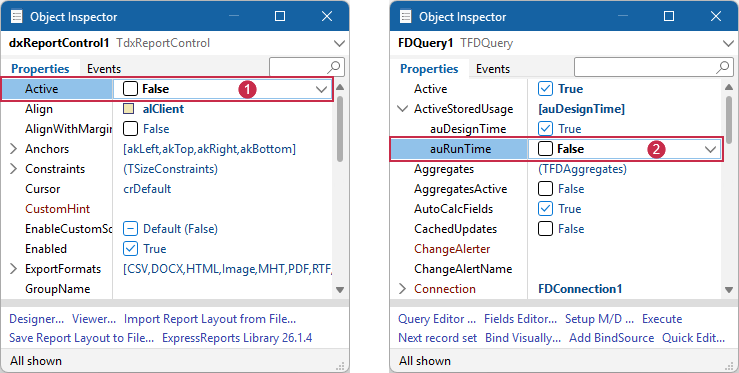Image resolution: width=739 pixels, height=373 pixels.
Task: Click the [akLeft,akTop,akRight,akBottom] value
Action: coord(209,149)
